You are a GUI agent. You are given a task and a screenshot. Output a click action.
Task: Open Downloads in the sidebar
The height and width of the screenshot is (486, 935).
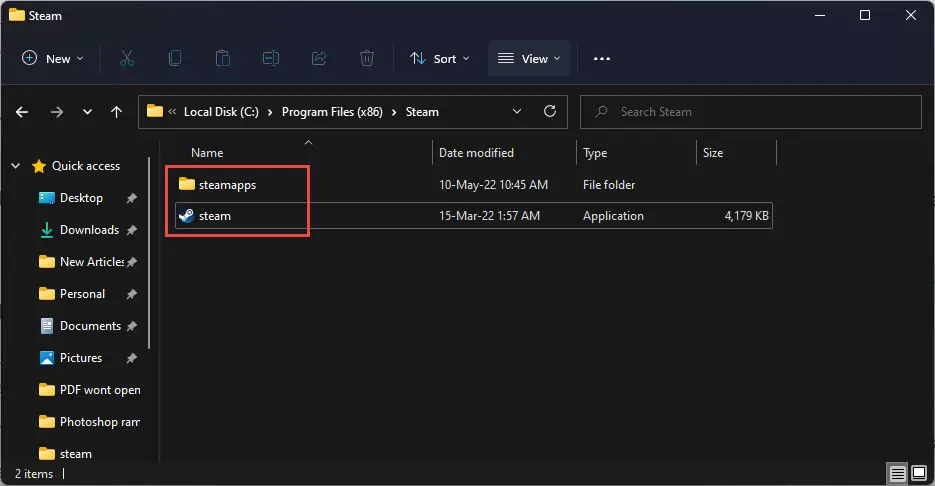[89, 230]
